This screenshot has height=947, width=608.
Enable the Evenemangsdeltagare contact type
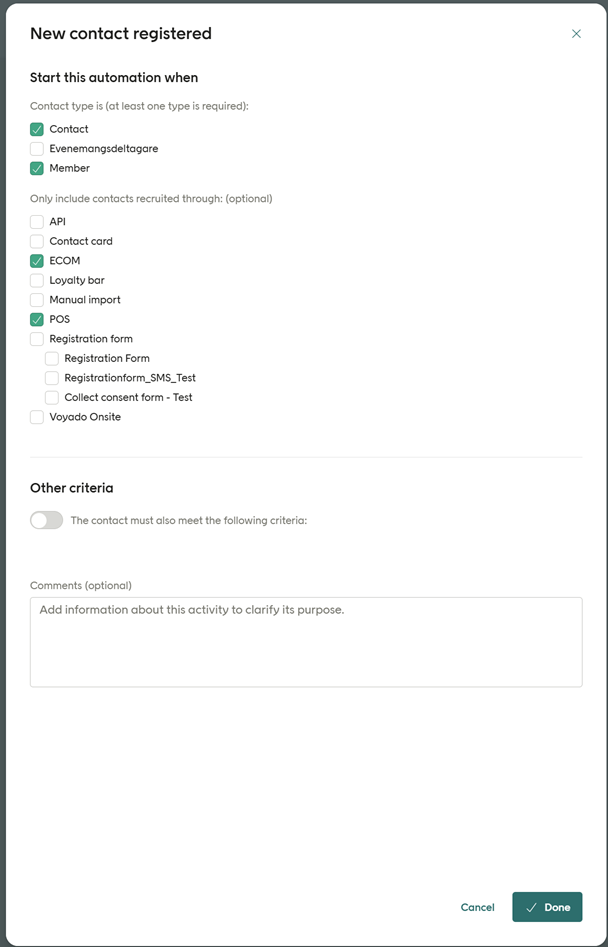[x=37, y=149]
